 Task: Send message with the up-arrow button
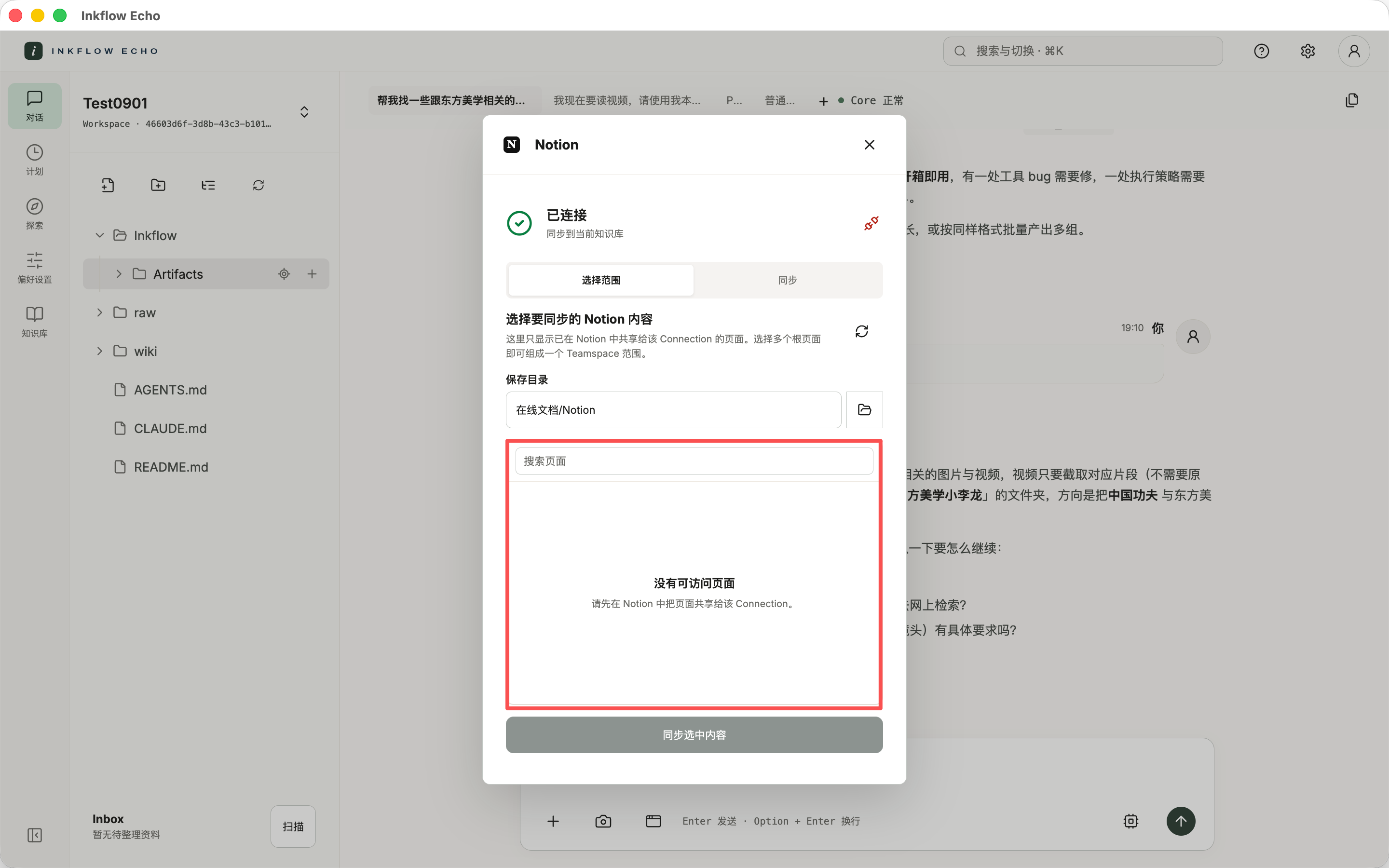1181,821
